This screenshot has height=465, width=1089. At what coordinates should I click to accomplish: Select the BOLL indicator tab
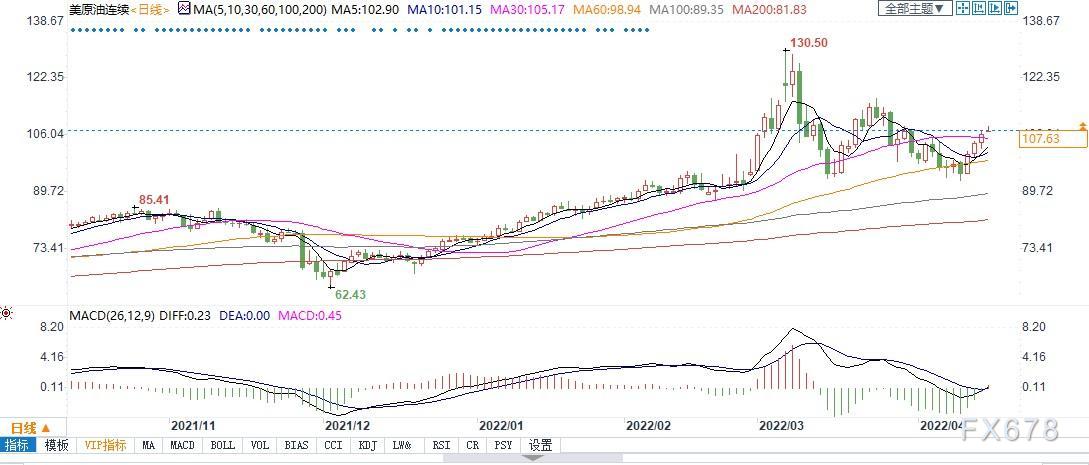pyautogui.click(x=223, y=446)
